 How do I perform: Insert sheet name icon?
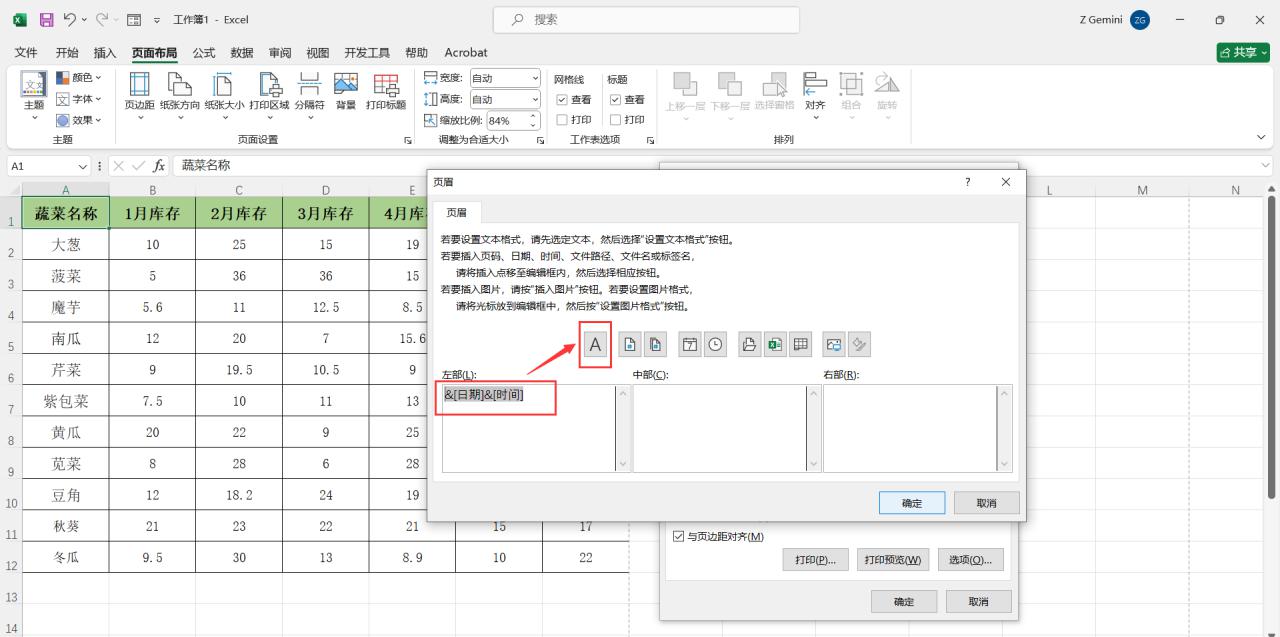coord(800,344)
